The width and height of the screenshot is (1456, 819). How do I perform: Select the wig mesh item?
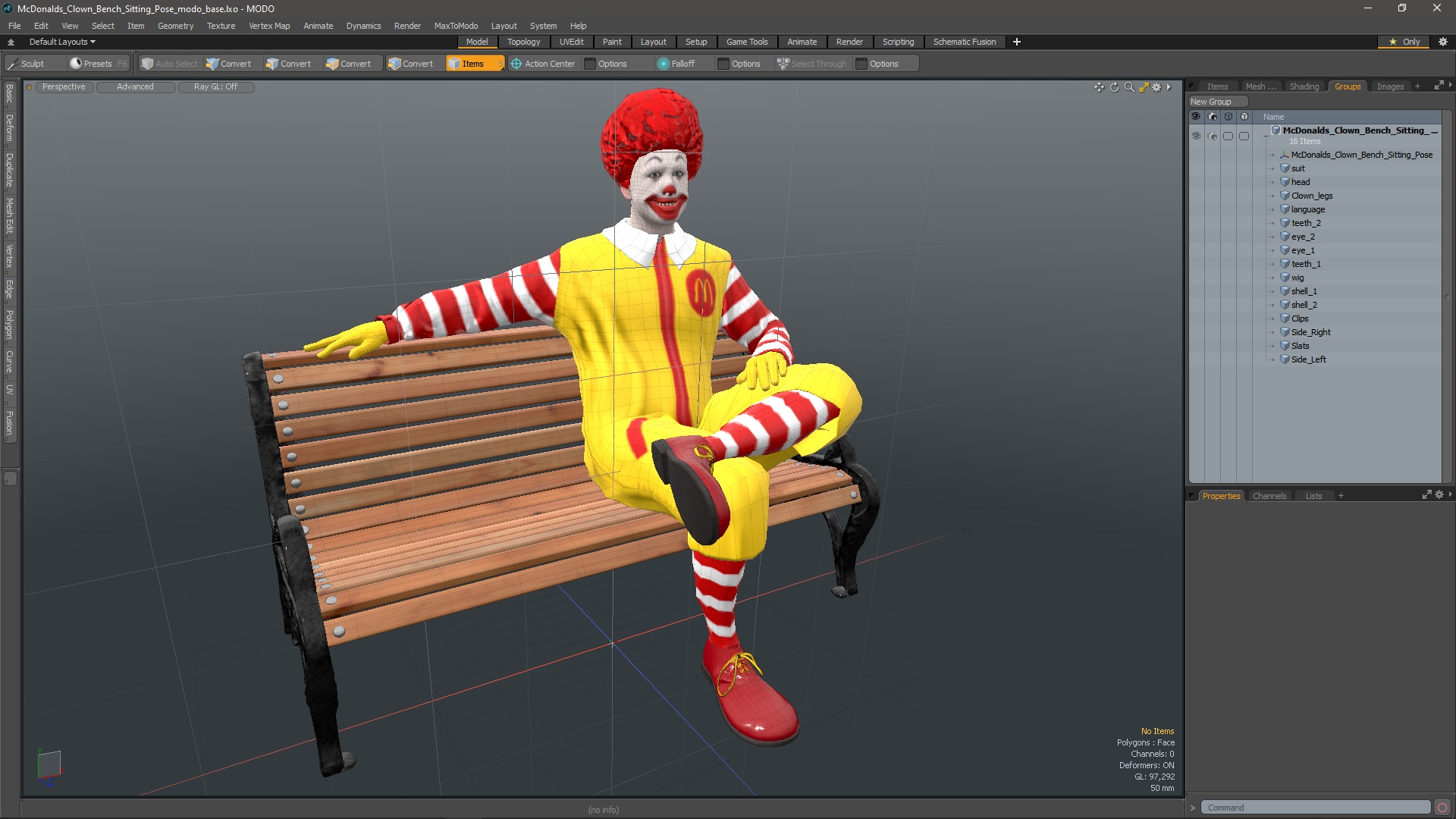[x=1298, y=278]
